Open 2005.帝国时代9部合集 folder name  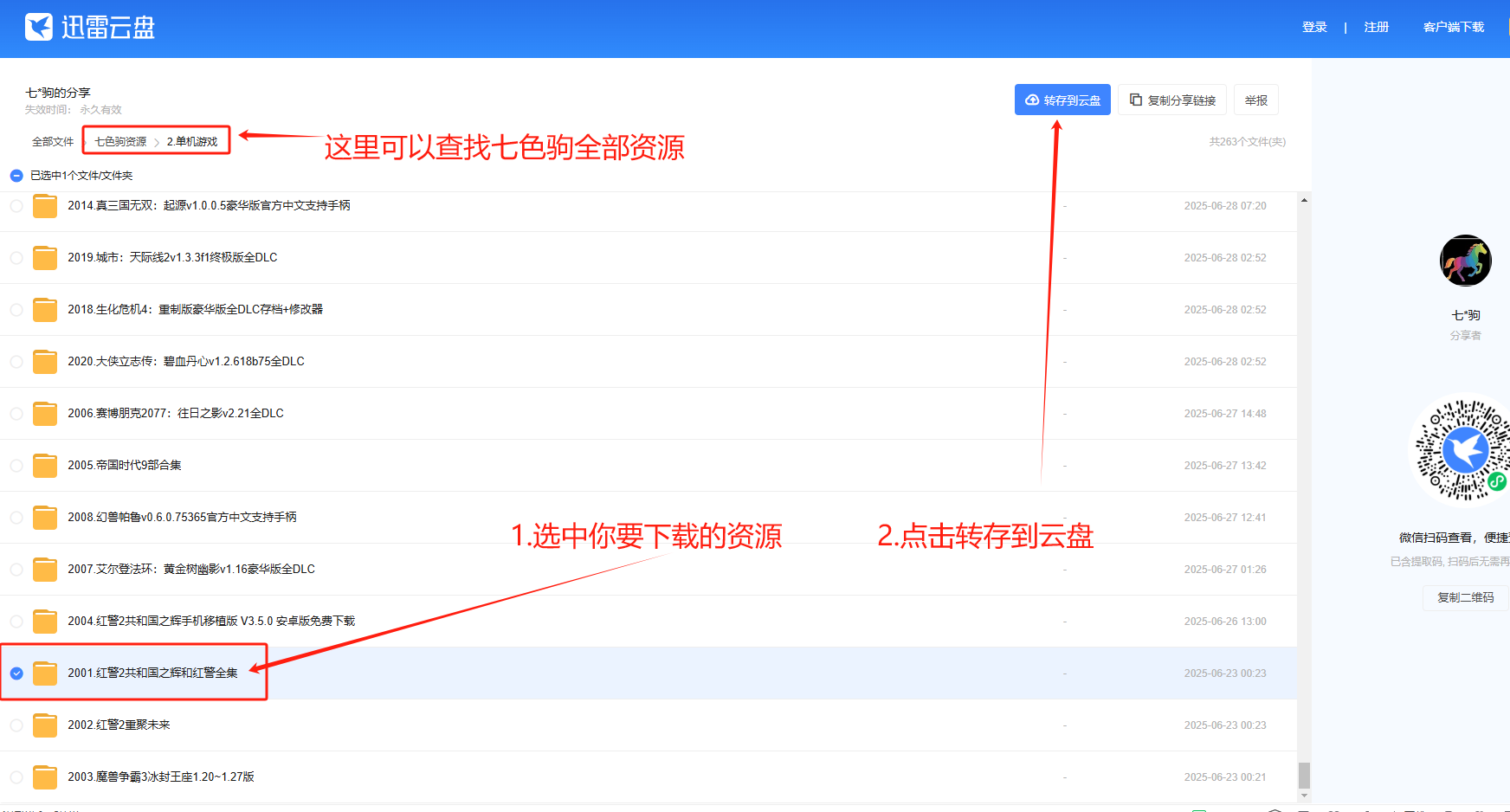pos(125,466)
